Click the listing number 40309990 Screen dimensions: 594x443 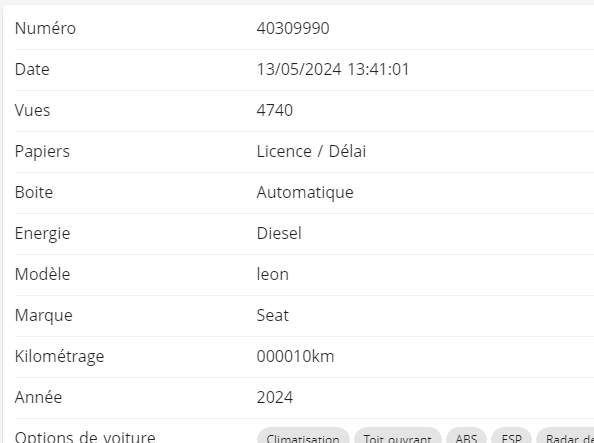click(x=293, y=28)
